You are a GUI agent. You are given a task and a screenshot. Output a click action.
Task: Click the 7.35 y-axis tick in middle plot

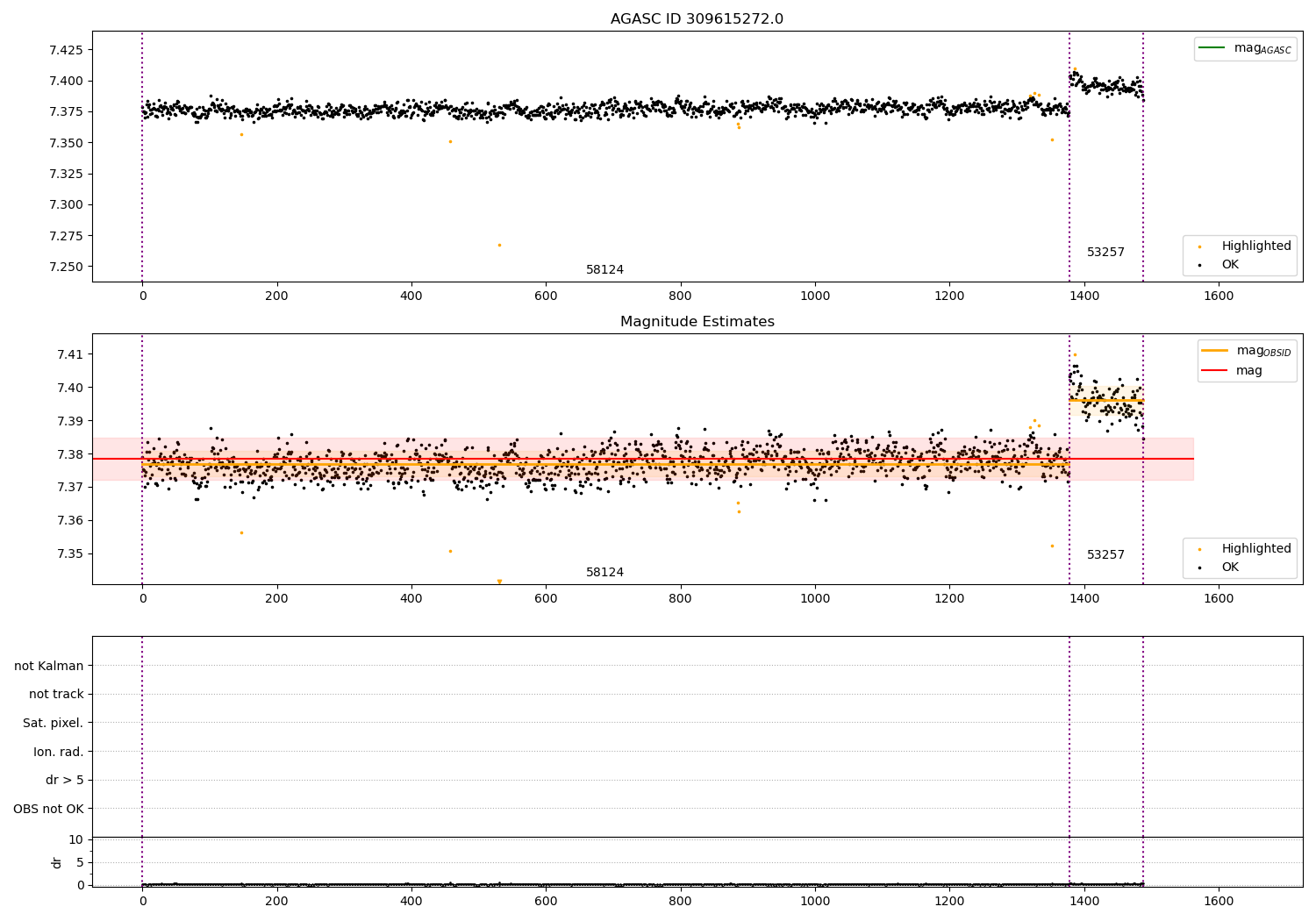tap(70, 553)
